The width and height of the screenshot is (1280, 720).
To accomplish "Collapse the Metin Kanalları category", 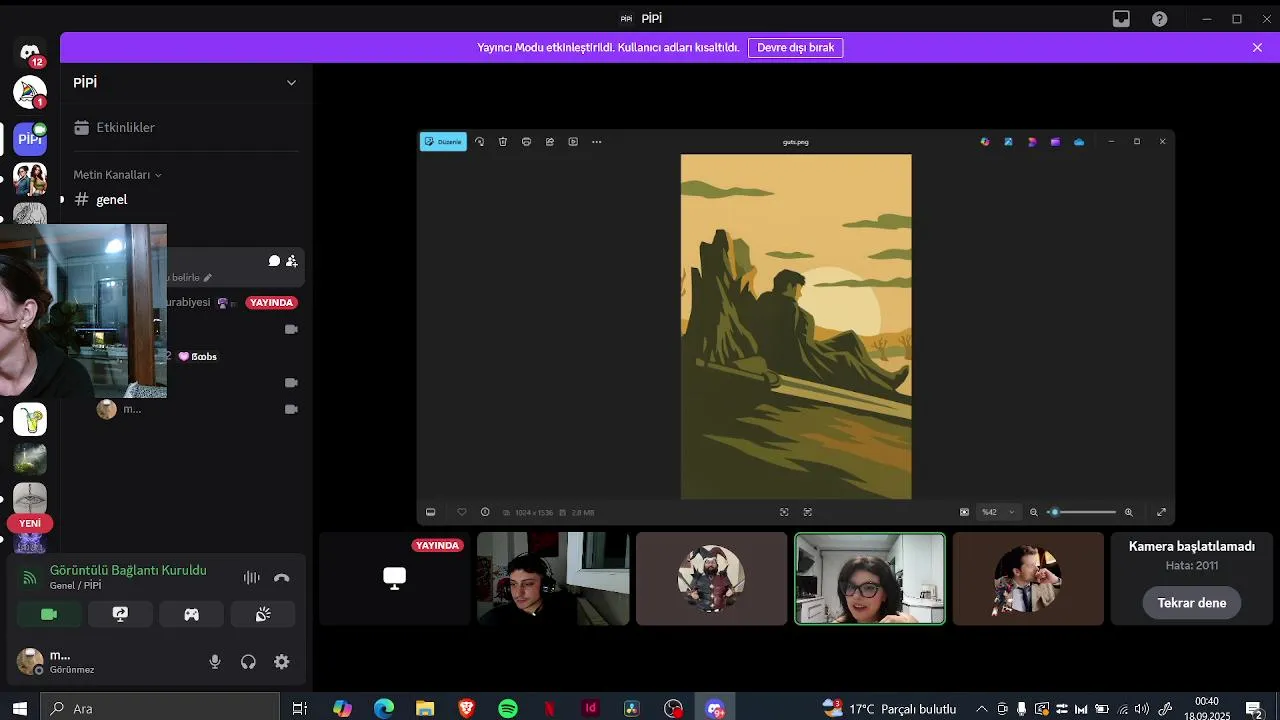I will coord(117,175).
